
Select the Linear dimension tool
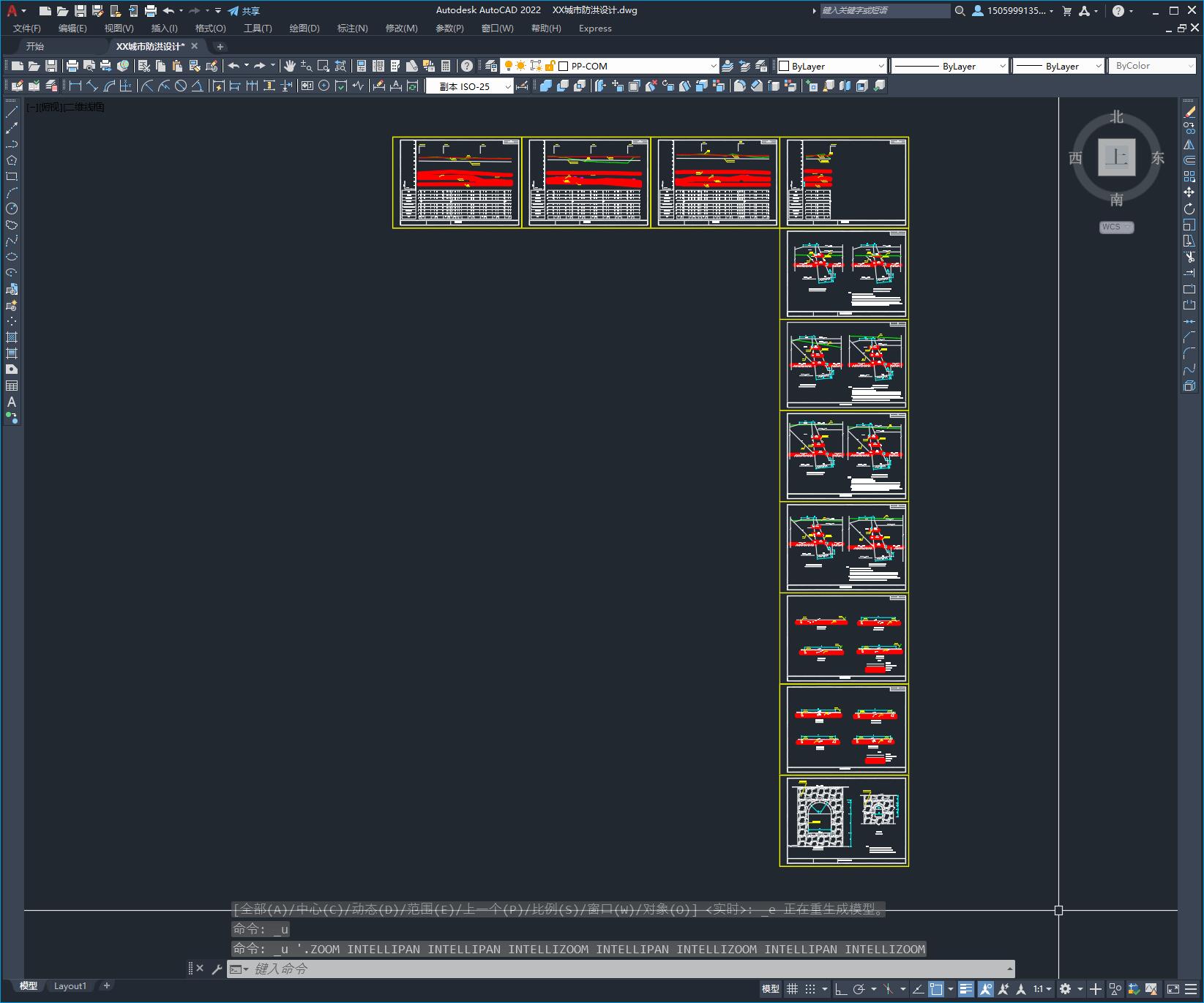pos(75,86)
